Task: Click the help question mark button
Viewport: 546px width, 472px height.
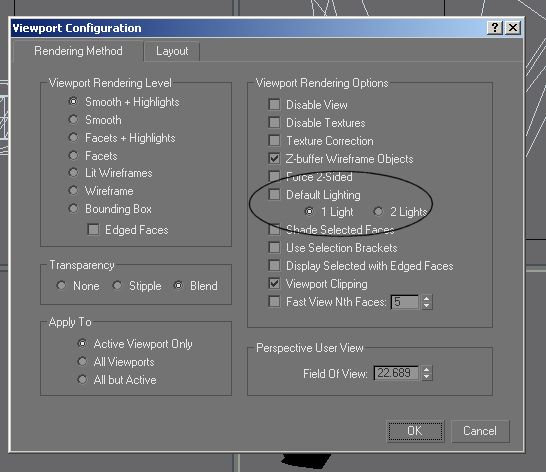Action: coord(494,28)
